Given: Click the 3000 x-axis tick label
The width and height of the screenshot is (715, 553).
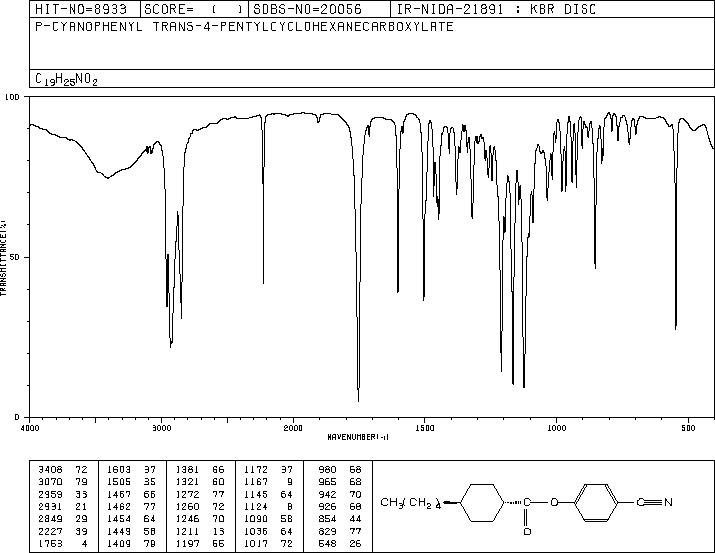Looking at the screenshot, I should coord(161,428).
